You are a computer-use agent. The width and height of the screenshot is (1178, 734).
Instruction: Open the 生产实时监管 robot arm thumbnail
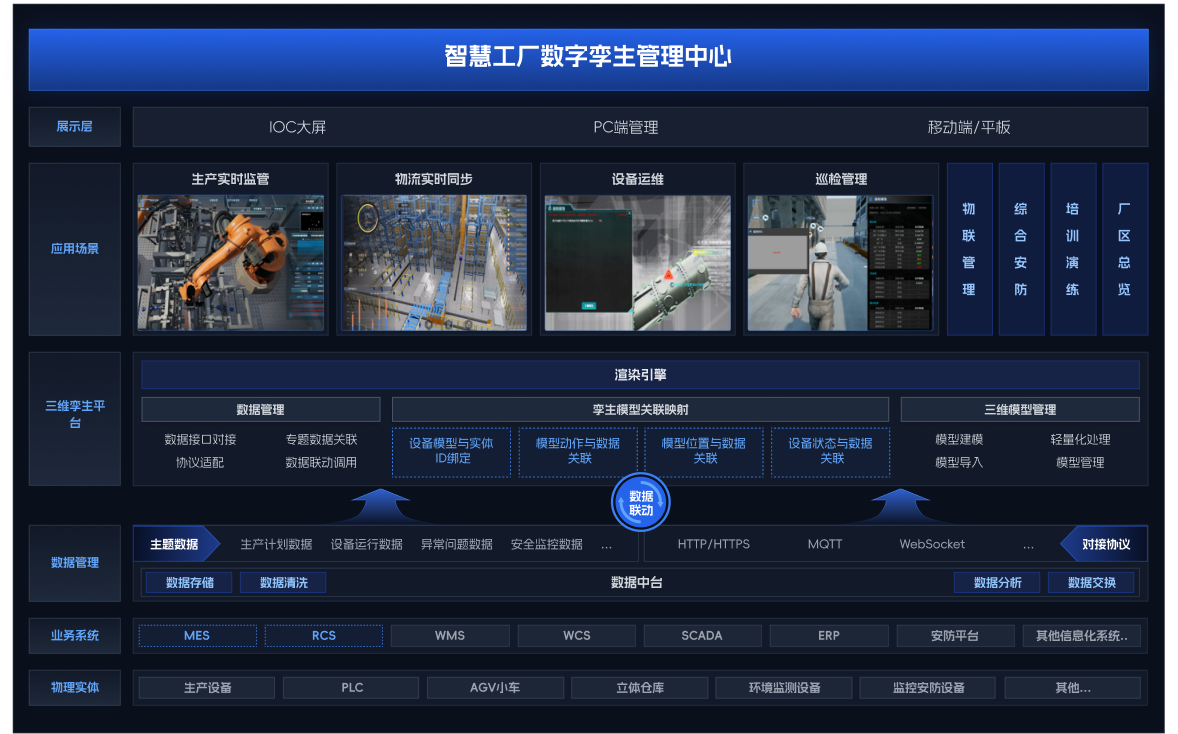(230, 262)
